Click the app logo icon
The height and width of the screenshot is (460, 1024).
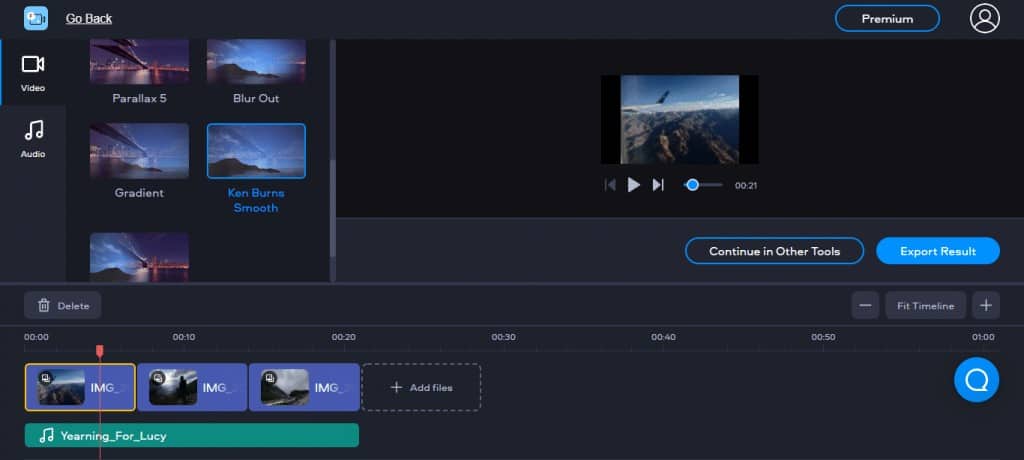tap(36, 18)
